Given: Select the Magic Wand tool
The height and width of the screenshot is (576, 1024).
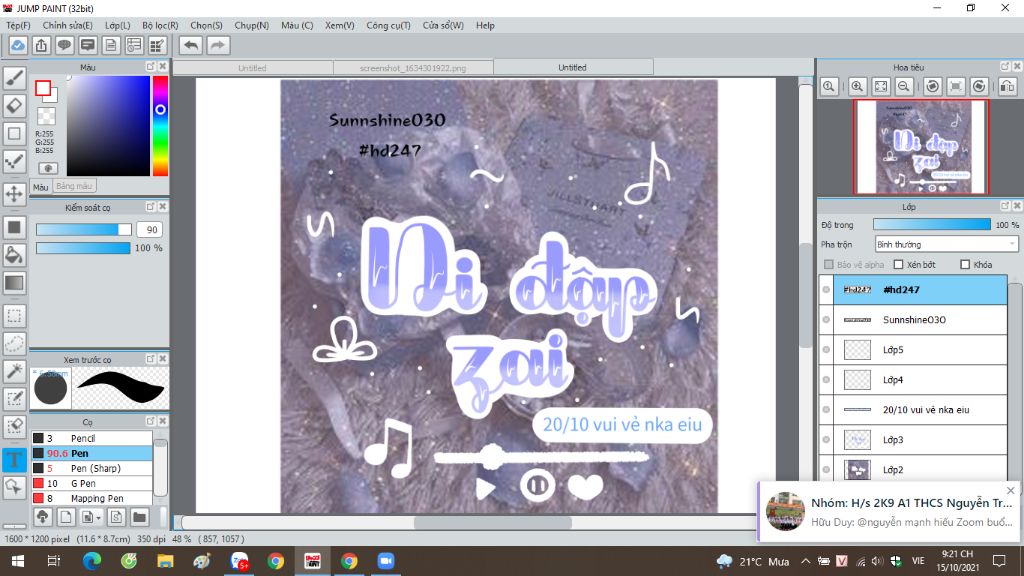Looking at the screenshot, I should click(14, 372).
